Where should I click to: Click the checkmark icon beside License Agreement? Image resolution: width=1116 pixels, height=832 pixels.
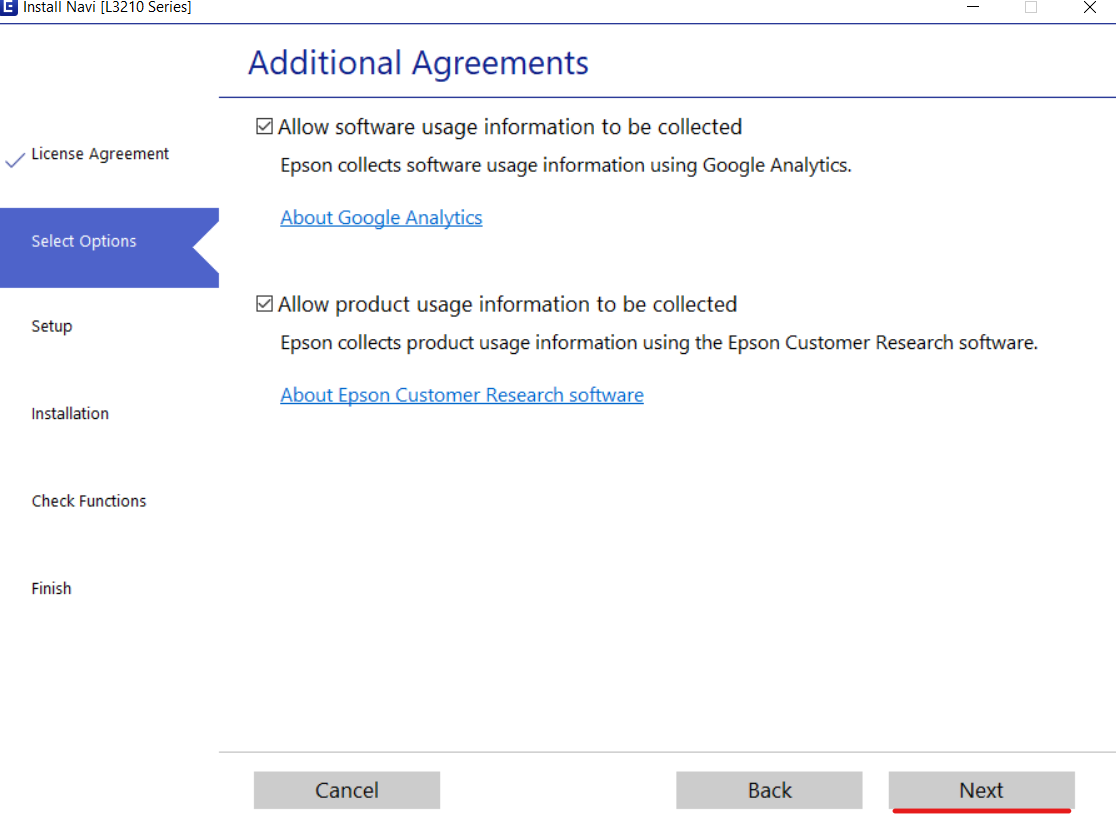(x=15, y=160)
